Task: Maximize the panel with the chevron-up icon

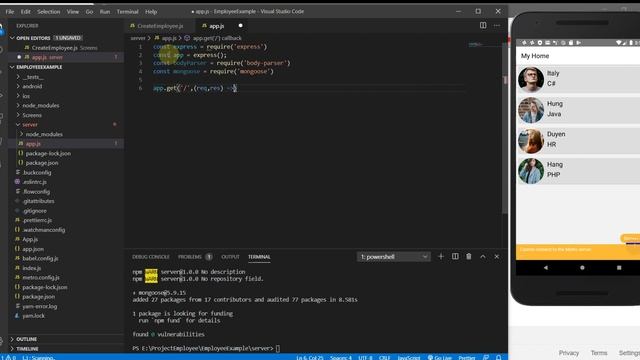Action: [x=483, y=257]
